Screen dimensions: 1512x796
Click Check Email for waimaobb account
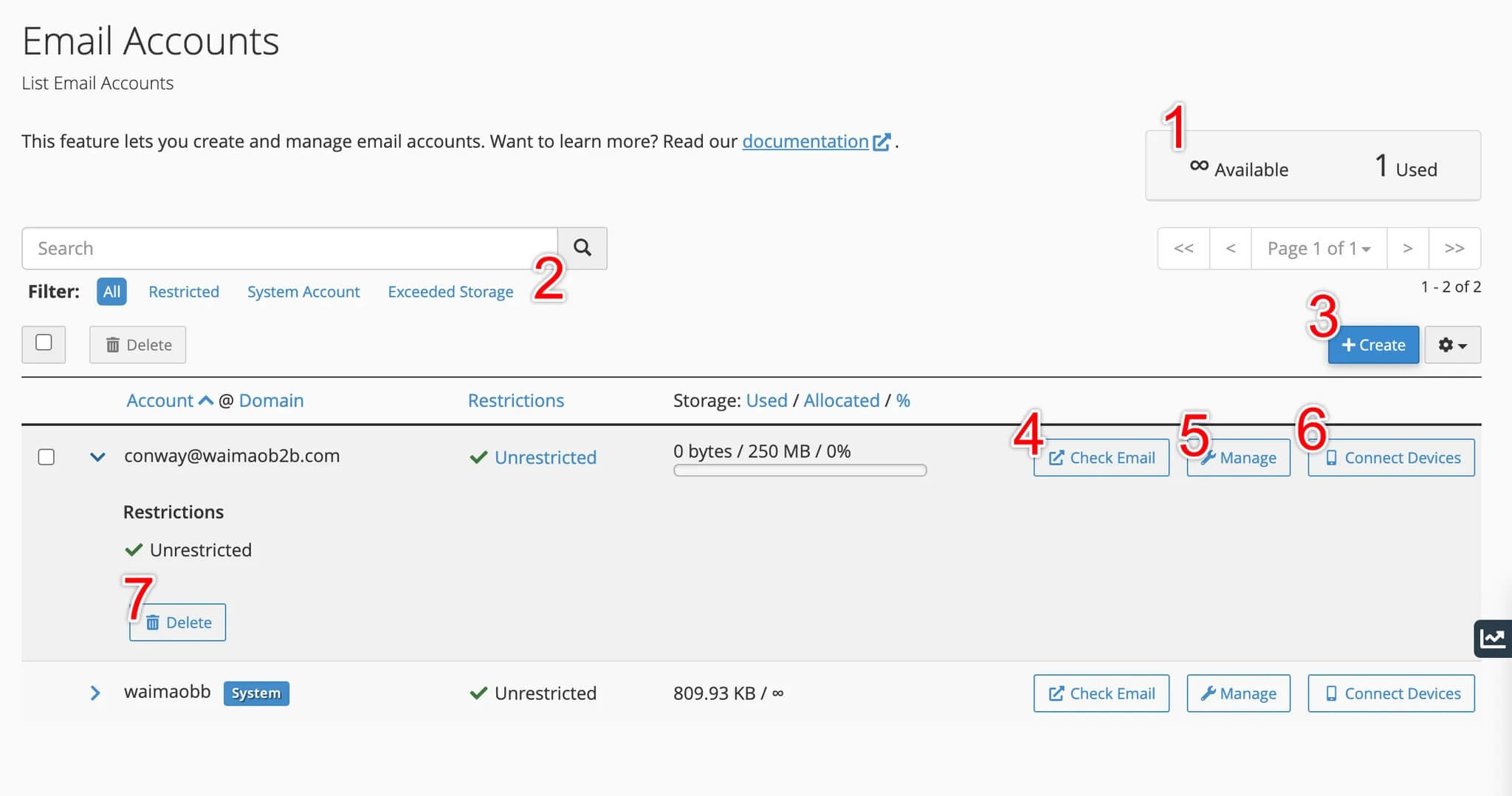[x=1101, y=693]
